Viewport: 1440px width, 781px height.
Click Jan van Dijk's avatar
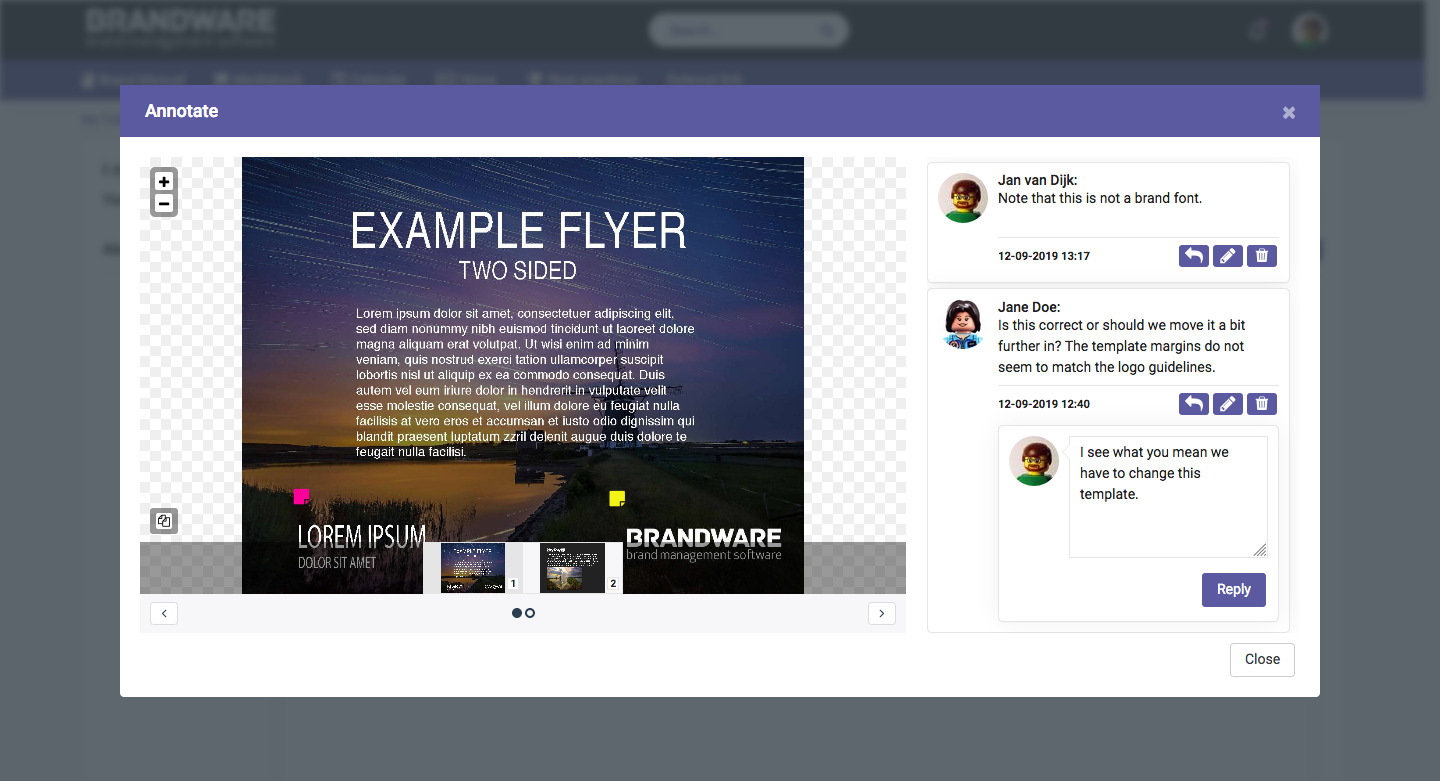pos(963,198)
